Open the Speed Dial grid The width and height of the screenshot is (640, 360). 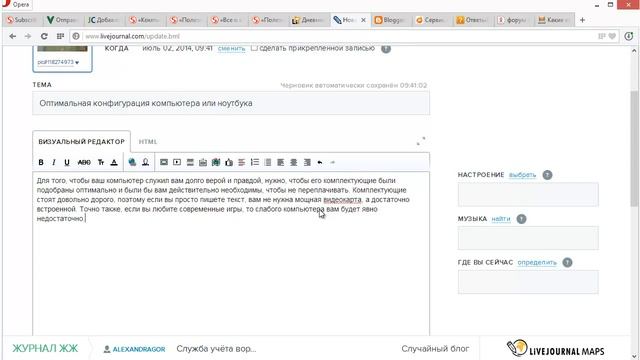point(60,36)
